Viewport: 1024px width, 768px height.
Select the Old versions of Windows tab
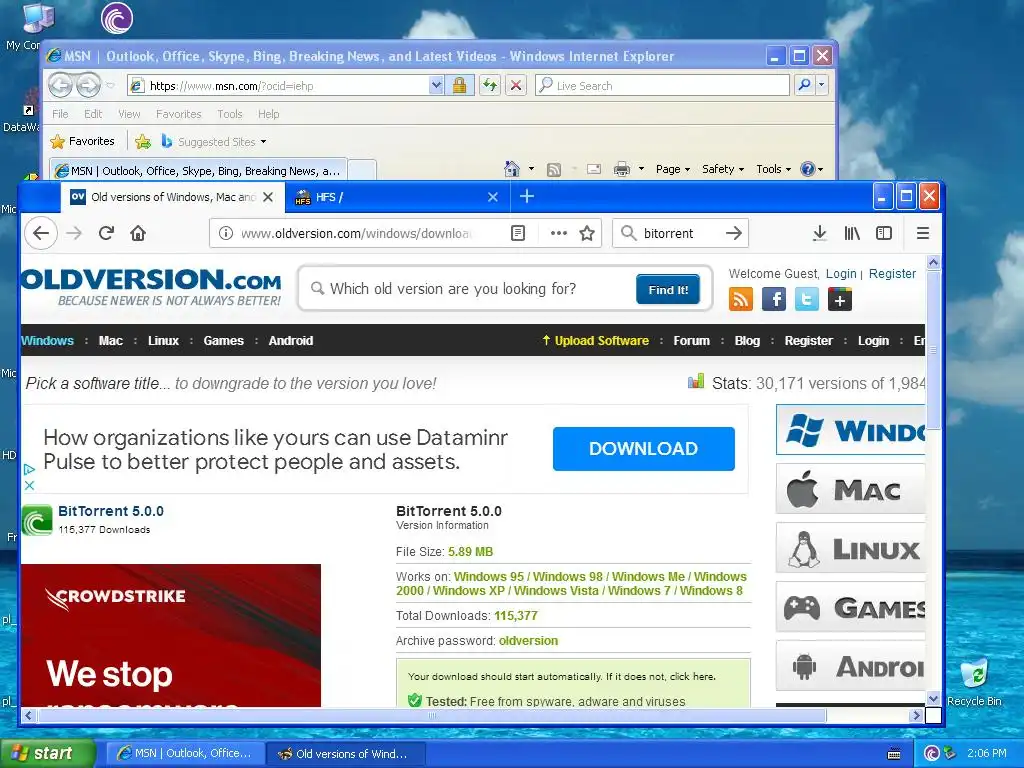[x=172, y=197]
